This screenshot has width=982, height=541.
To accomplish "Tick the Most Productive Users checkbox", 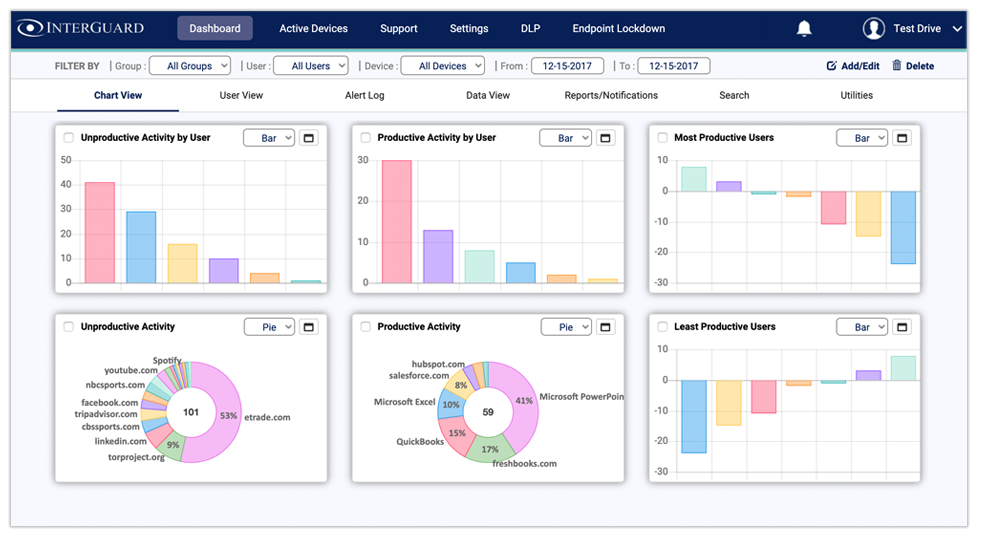I will 662,138.
